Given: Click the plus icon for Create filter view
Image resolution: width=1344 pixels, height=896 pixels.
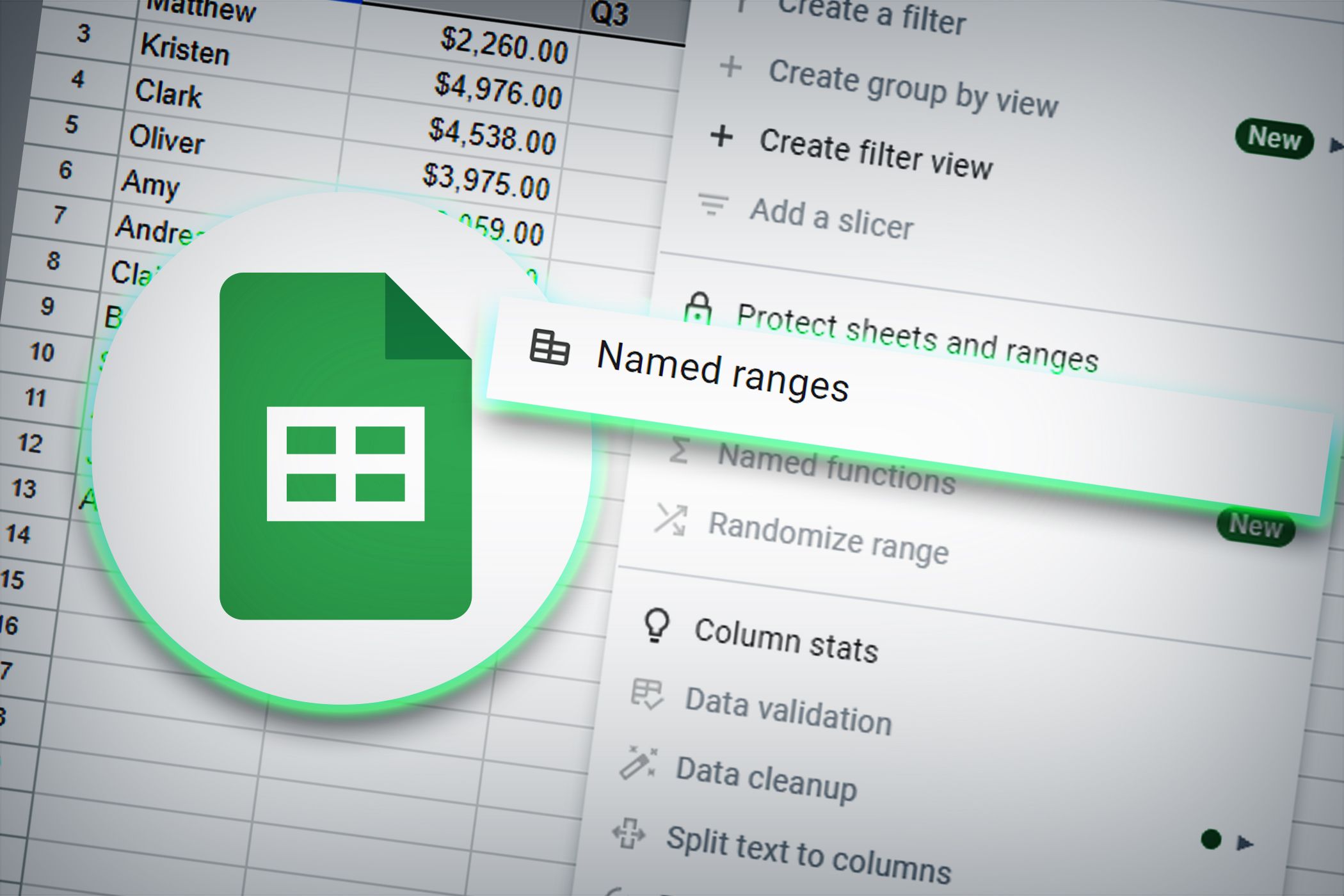Looking at the screenshot, I should pos(721,136).
